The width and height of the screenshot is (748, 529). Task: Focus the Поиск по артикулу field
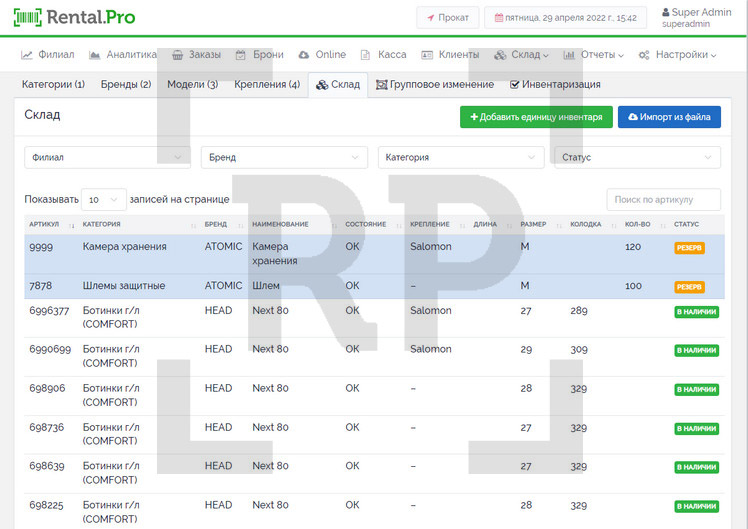tap(663, 199)
